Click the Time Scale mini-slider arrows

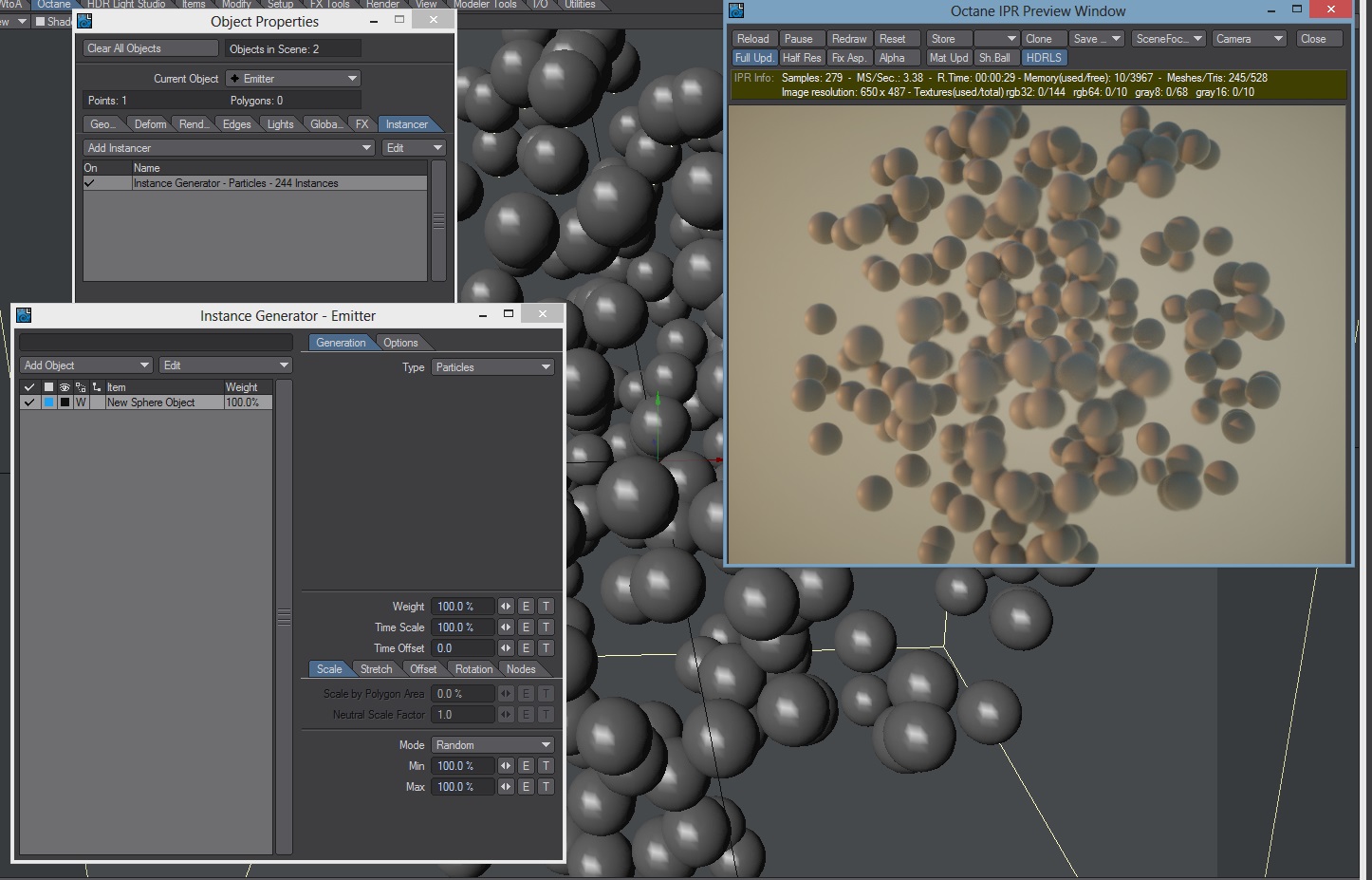506,627
